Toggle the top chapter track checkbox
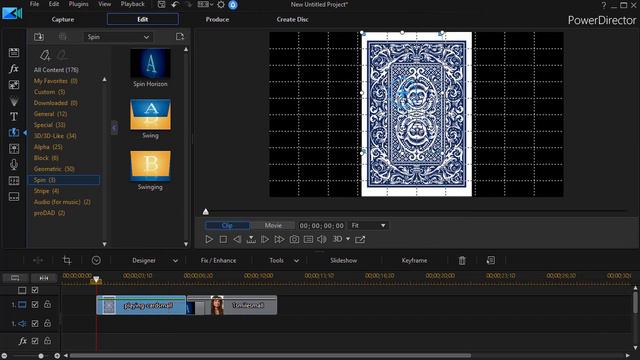The width and height of the screenshot is (640, 360). click(x=35, y=290)
